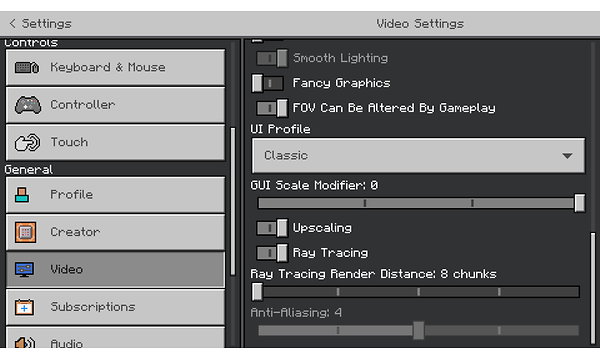This screenshot has height=360, width=600.
Task: Turn off the Upscaling switch
Action: pos(272,228)
